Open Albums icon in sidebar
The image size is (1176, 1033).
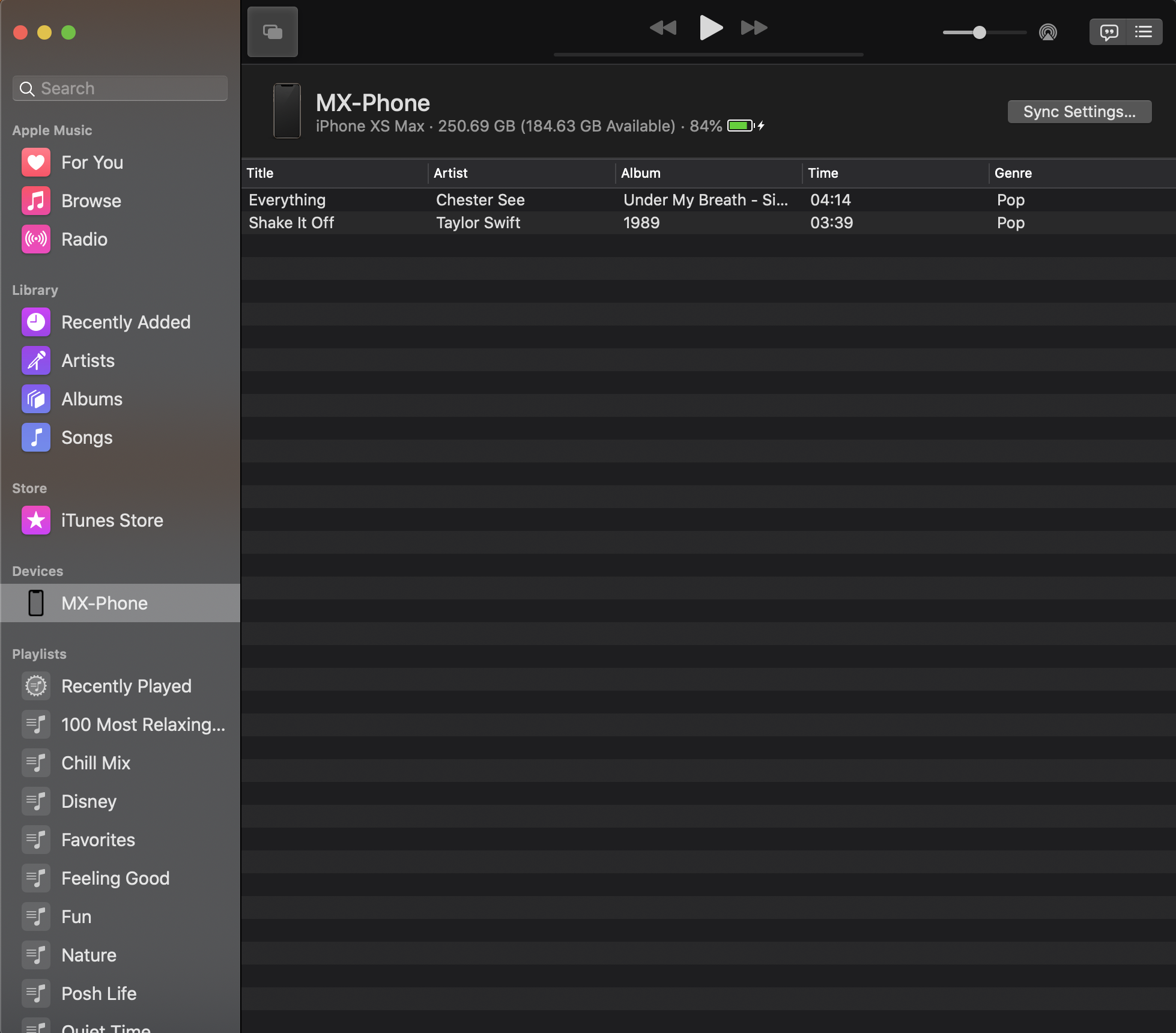[36, 399]
